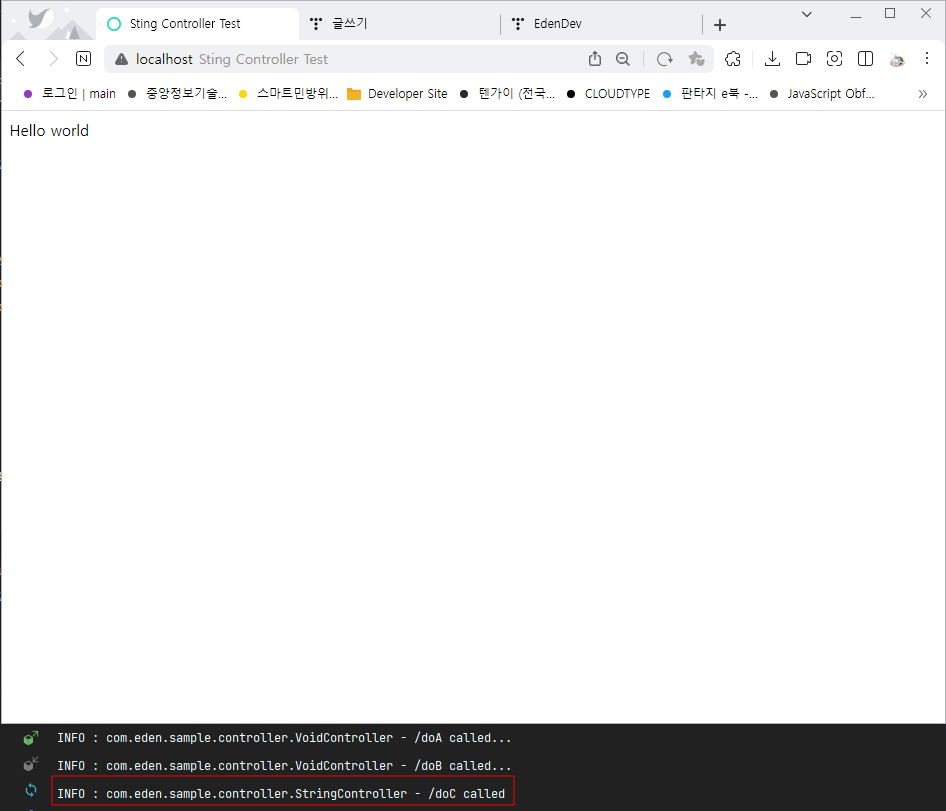Open the 스마트민방위 bookmark
This screenshot has width=946, height=811.
pos(288,94)
